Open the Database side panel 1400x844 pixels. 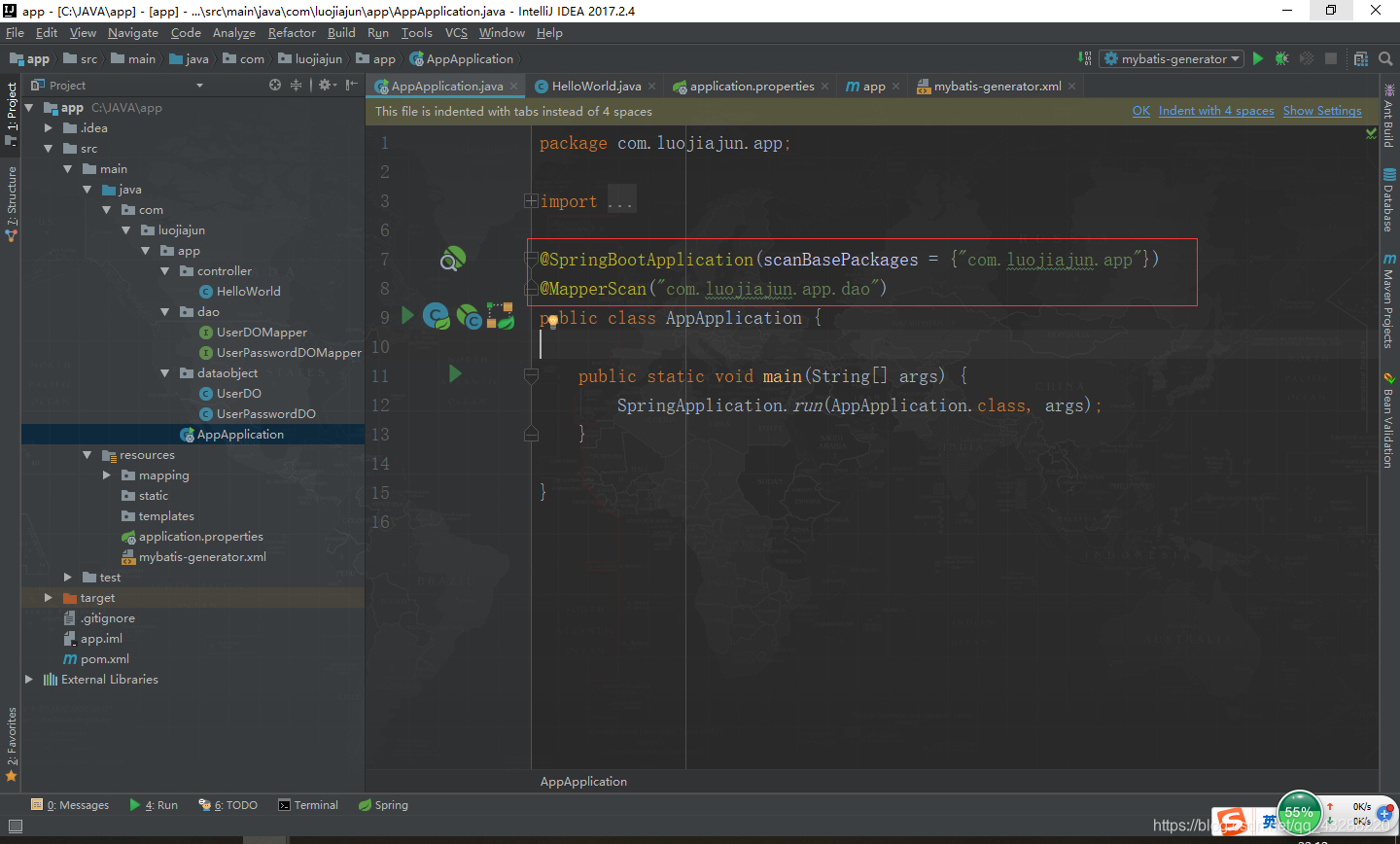(x=1389, y=200)
